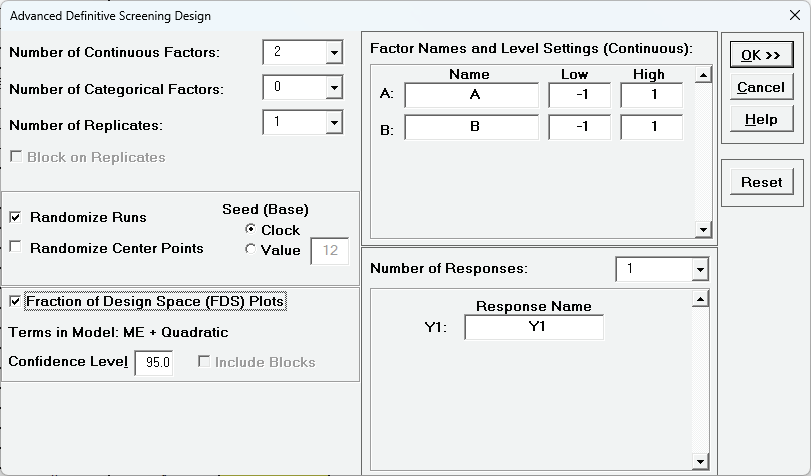Click the factor A High value field

(x=651, y=95)
